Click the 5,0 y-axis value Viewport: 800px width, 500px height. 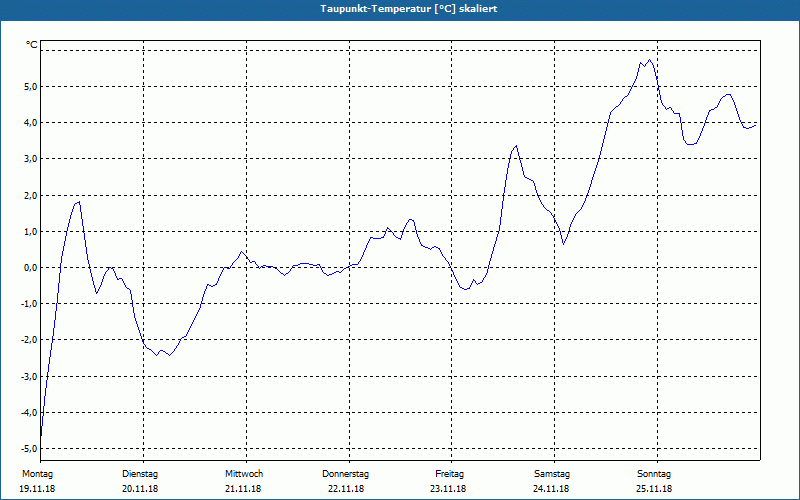click(x=31, y=86)
